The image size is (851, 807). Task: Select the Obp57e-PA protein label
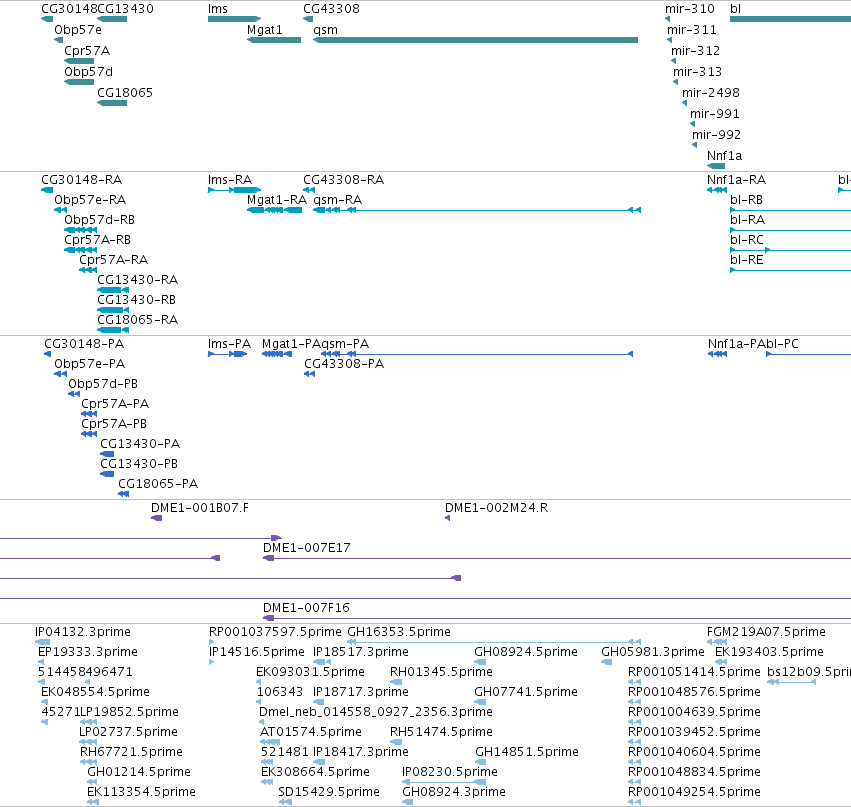(90, 364)
